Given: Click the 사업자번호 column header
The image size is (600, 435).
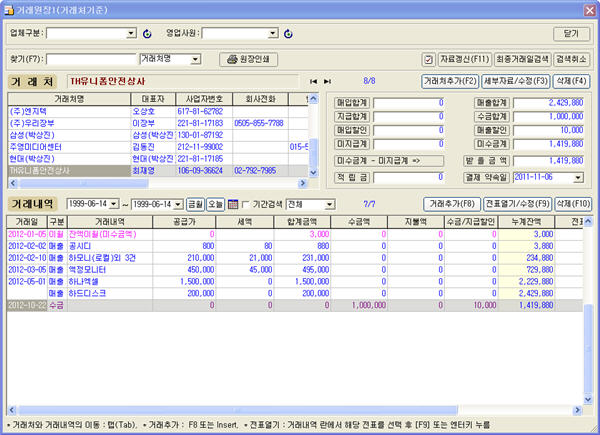Looking at the screenshot, I should click(x=204, y=99).
